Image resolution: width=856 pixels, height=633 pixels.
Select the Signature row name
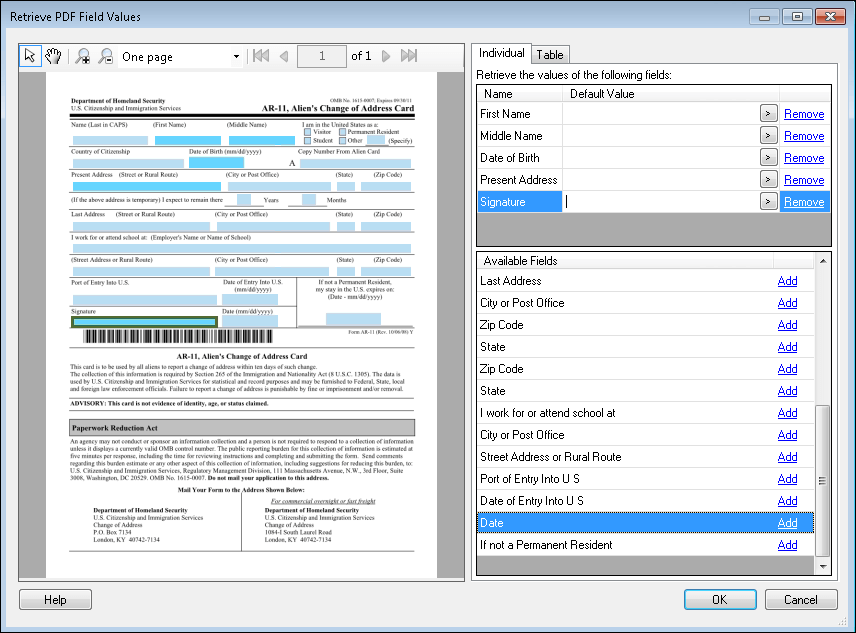coord(520,201)
